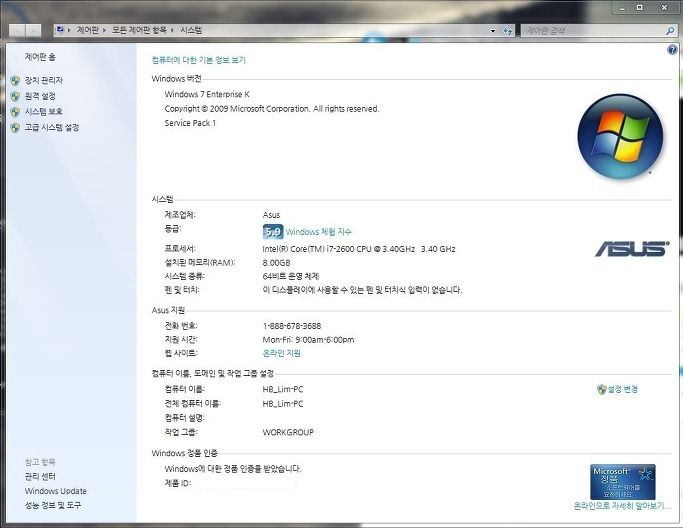Open 시스템 보호 system protection link

coord(44,112)
